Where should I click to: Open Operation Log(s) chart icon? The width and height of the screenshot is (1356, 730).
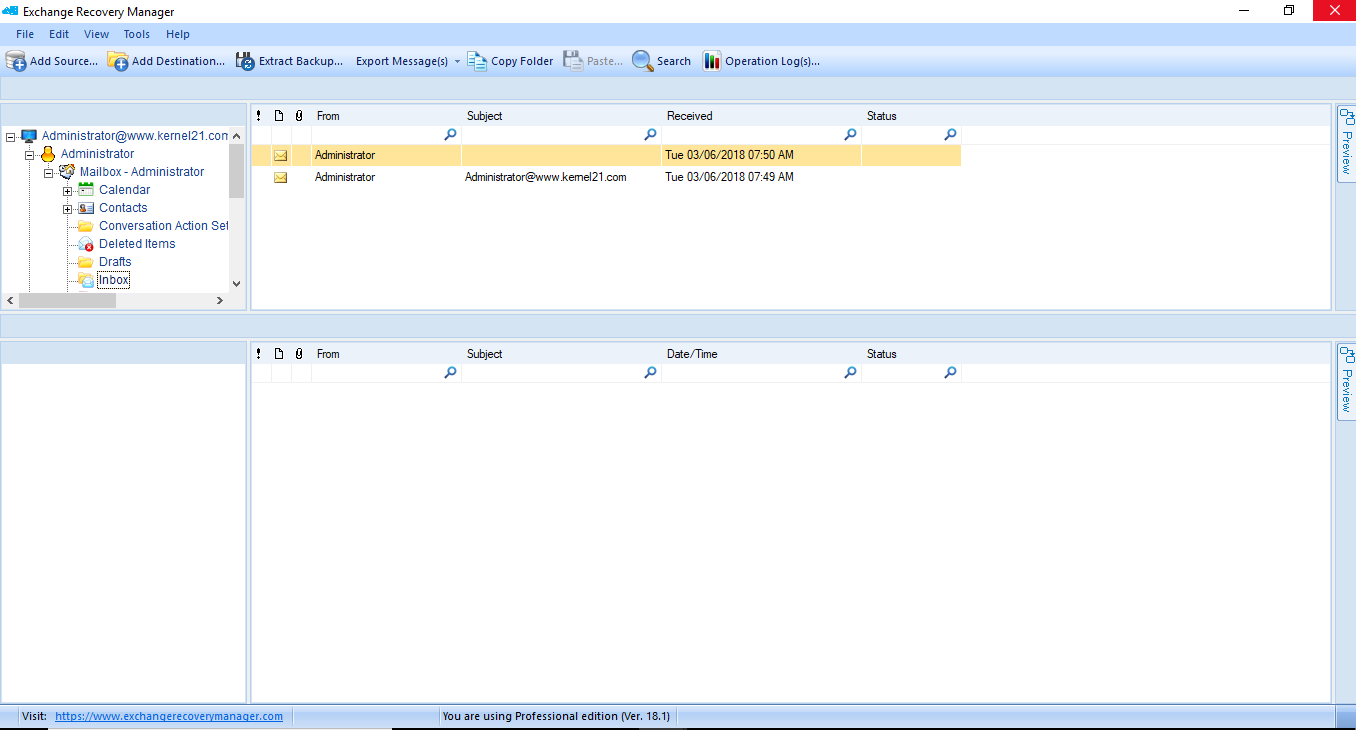(x=712, y=61)
